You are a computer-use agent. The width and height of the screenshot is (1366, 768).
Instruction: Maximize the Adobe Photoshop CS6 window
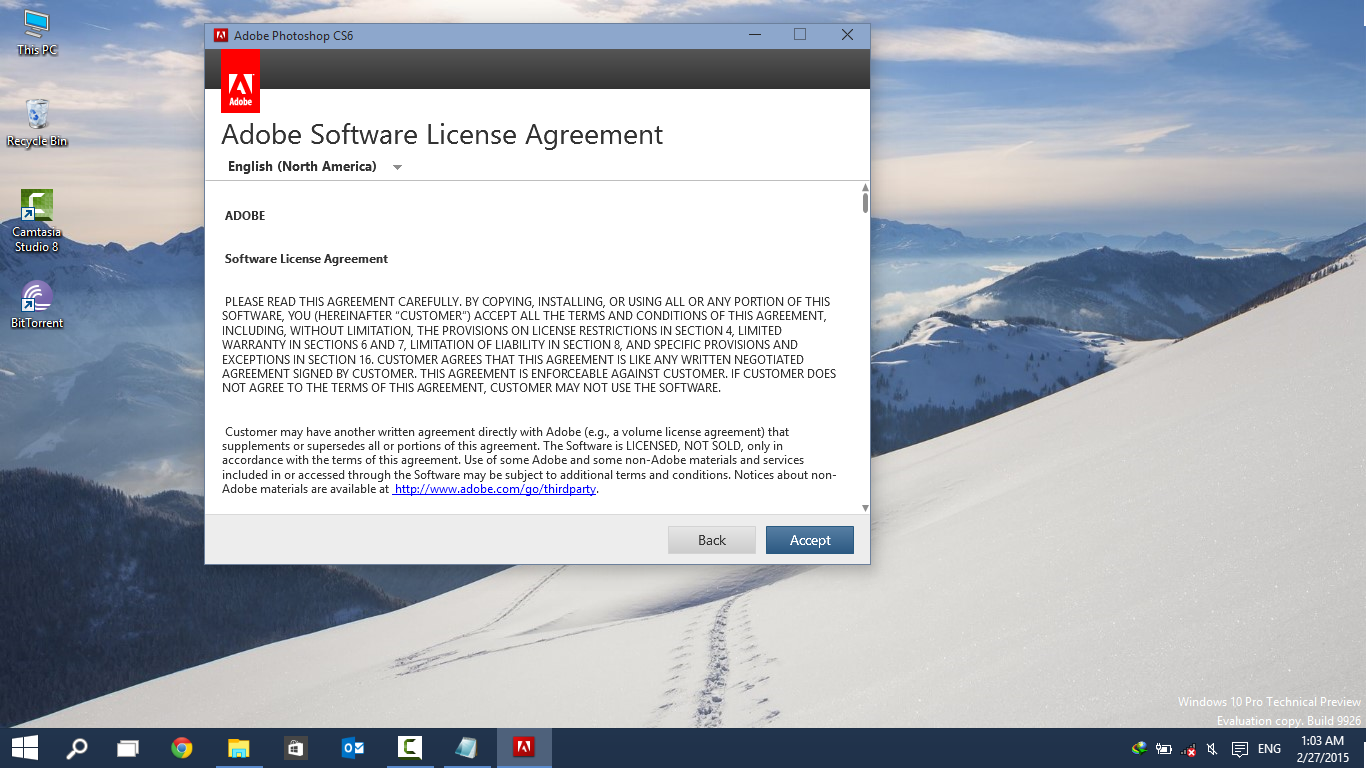pos(800,35)
